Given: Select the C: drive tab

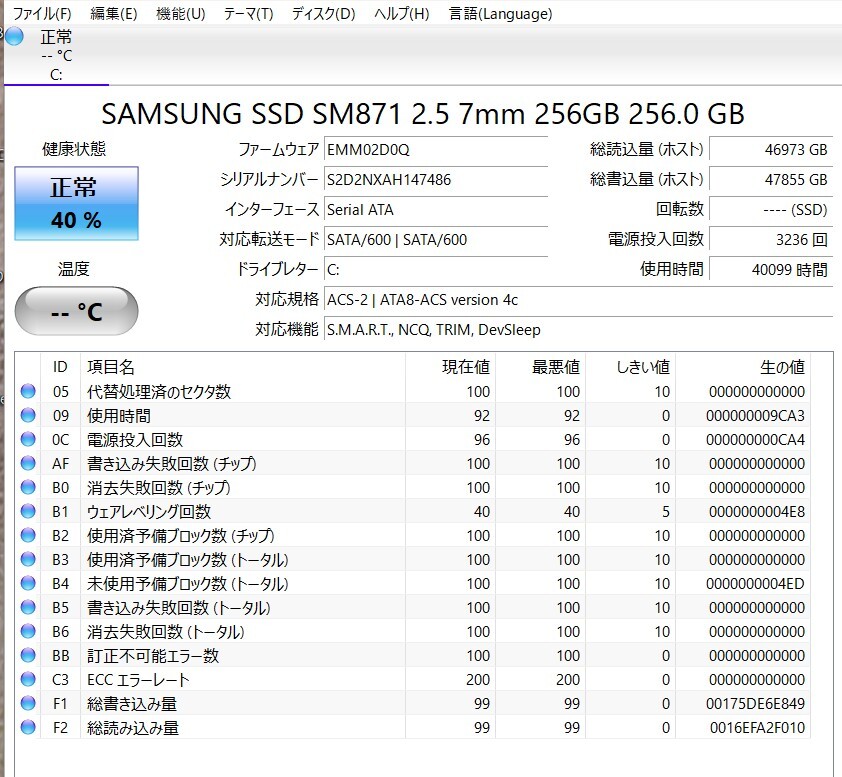Looking at the screenshot, I should click(56, 56).
